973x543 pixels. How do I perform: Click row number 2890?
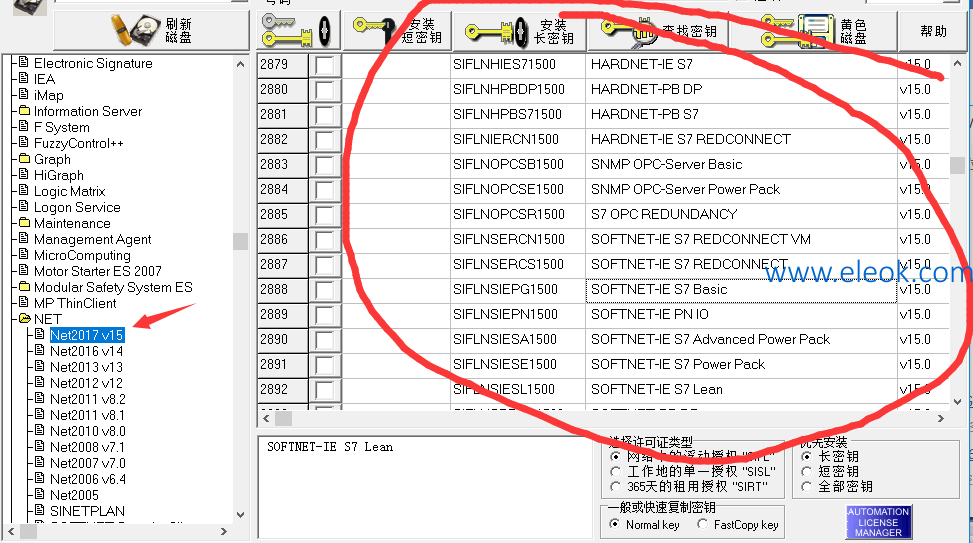(x=282, y=339)
